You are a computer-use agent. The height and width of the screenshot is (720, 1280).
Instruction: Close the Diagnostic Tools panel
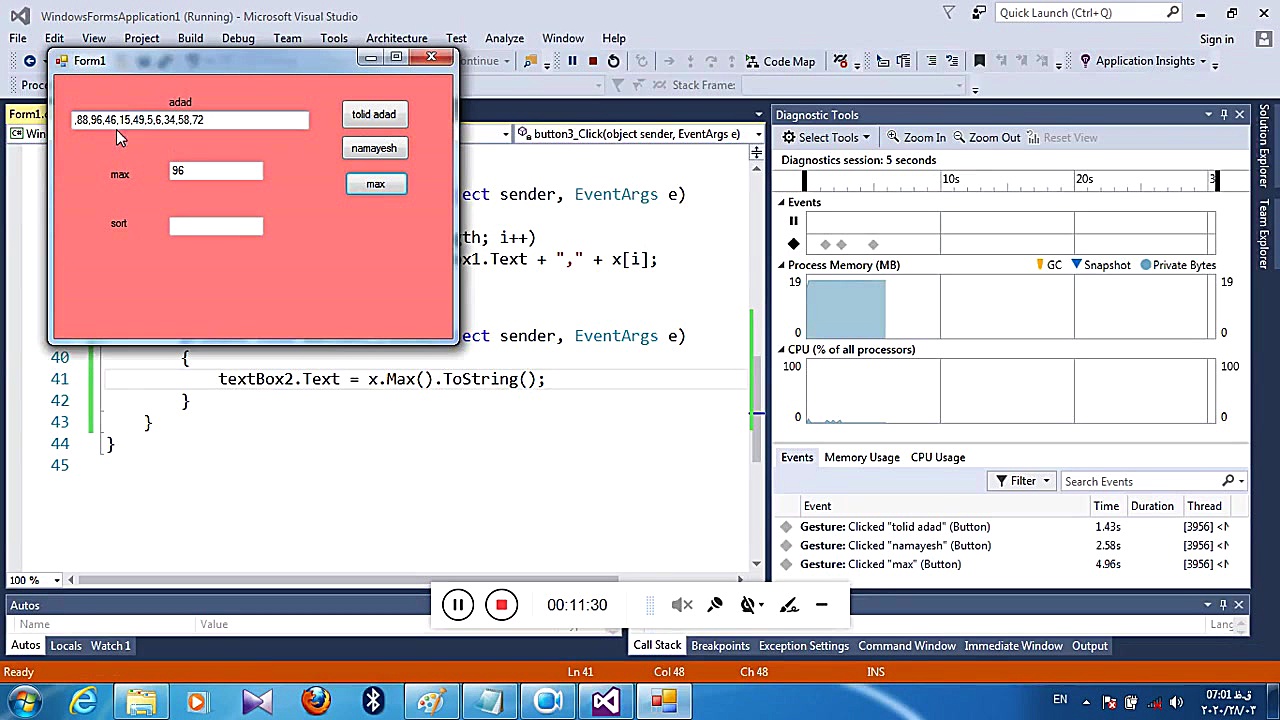point(1240,115)
